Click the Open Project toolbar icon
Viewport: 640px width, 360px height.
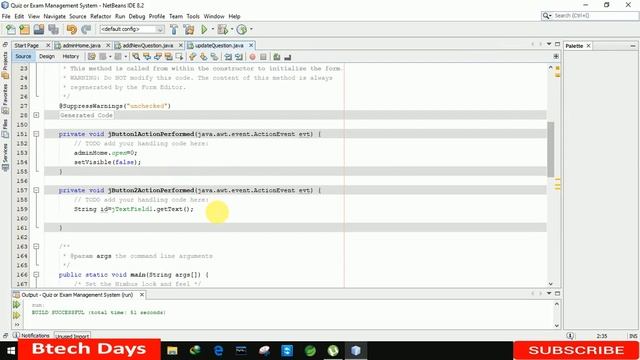(39, 29)
